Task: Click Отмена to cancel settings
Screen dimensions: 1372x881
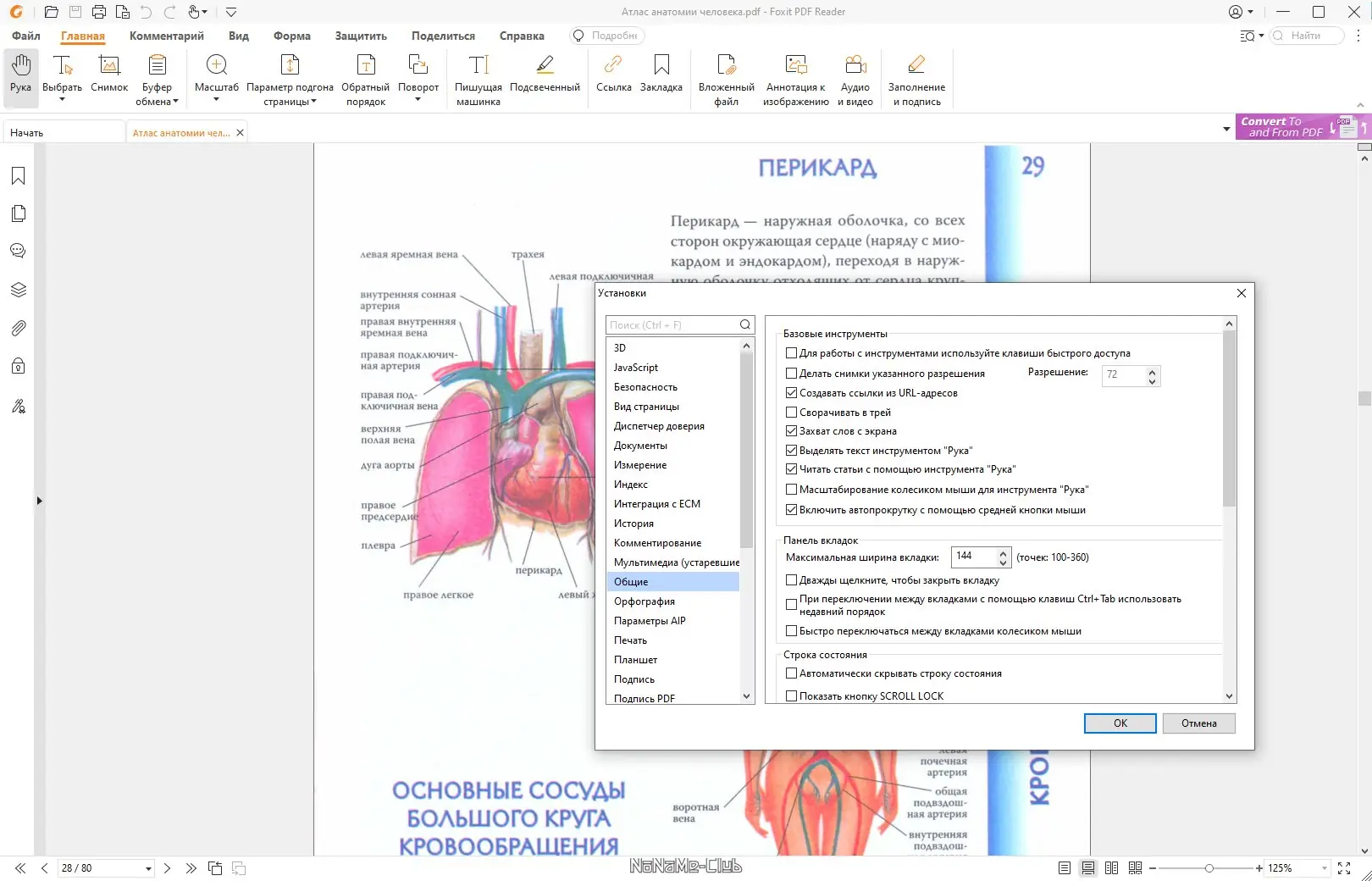Action: pos(1199,723)
